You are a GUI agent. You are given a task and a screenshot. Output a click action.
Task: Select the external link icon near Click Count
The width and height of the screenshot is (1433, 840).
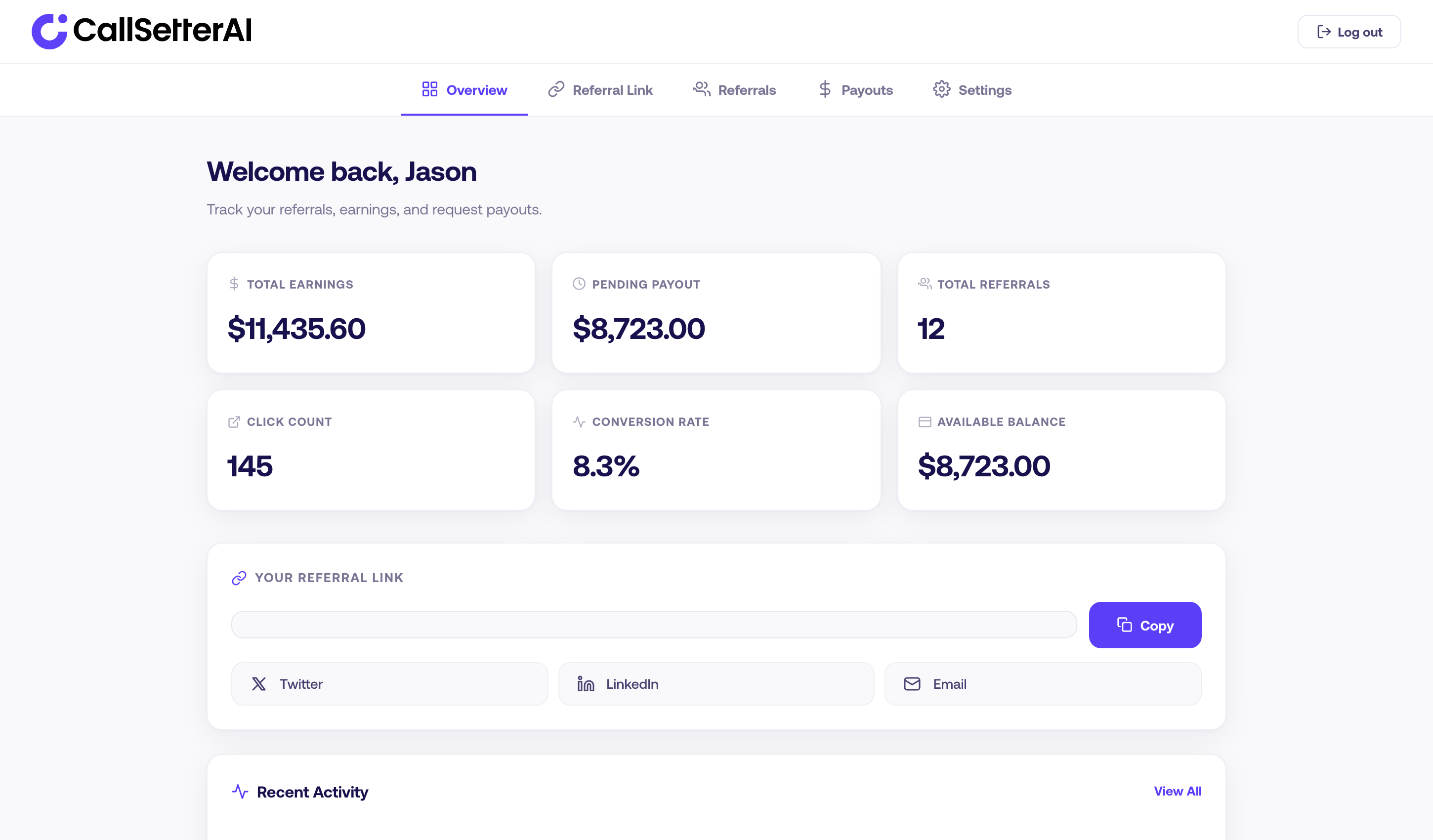233,421
